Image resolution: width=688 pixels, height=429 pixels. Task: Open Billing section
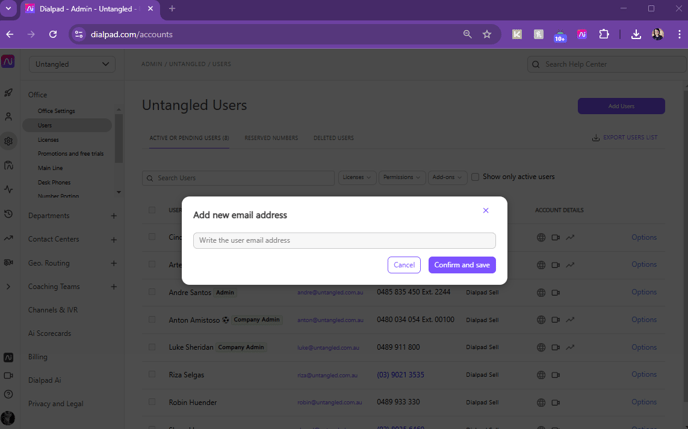click(38, 357)
